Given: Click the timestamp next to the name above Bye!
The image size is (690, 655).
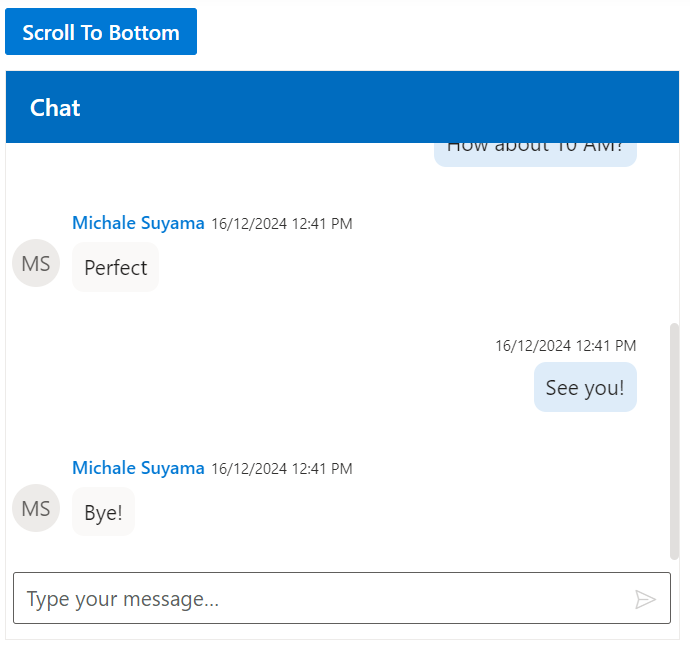Looking at the screenshot, I should click(x=281, y=469).
